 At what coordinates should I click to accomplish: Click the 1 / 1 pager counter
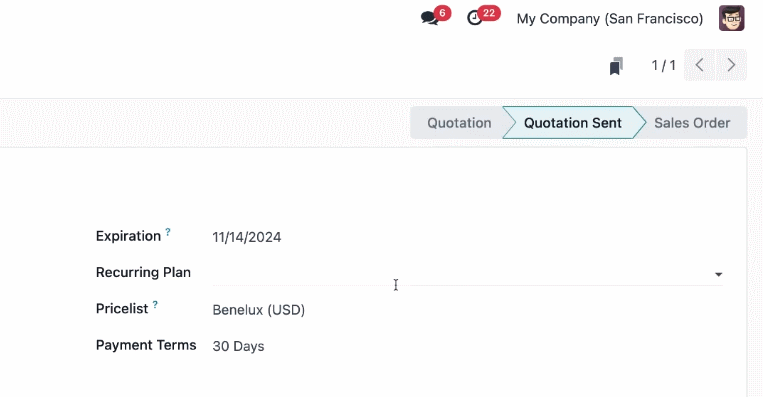pos(663,65)
